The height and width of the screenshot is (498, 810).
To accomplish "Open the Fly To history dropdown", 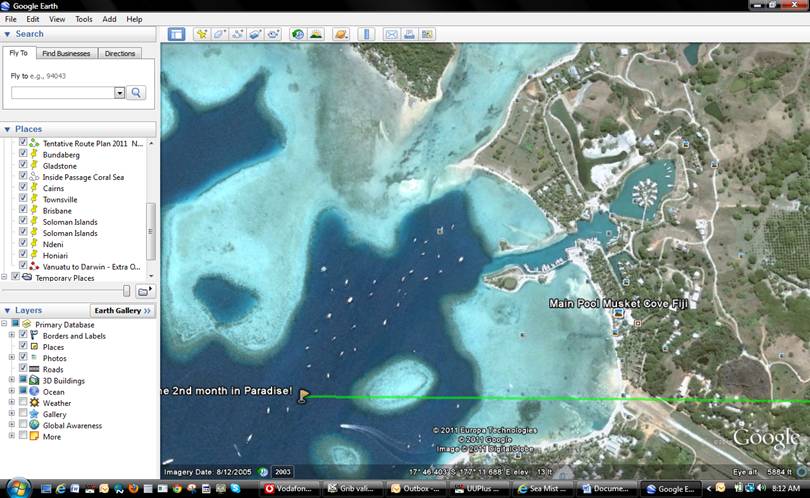I will (119, 92).
